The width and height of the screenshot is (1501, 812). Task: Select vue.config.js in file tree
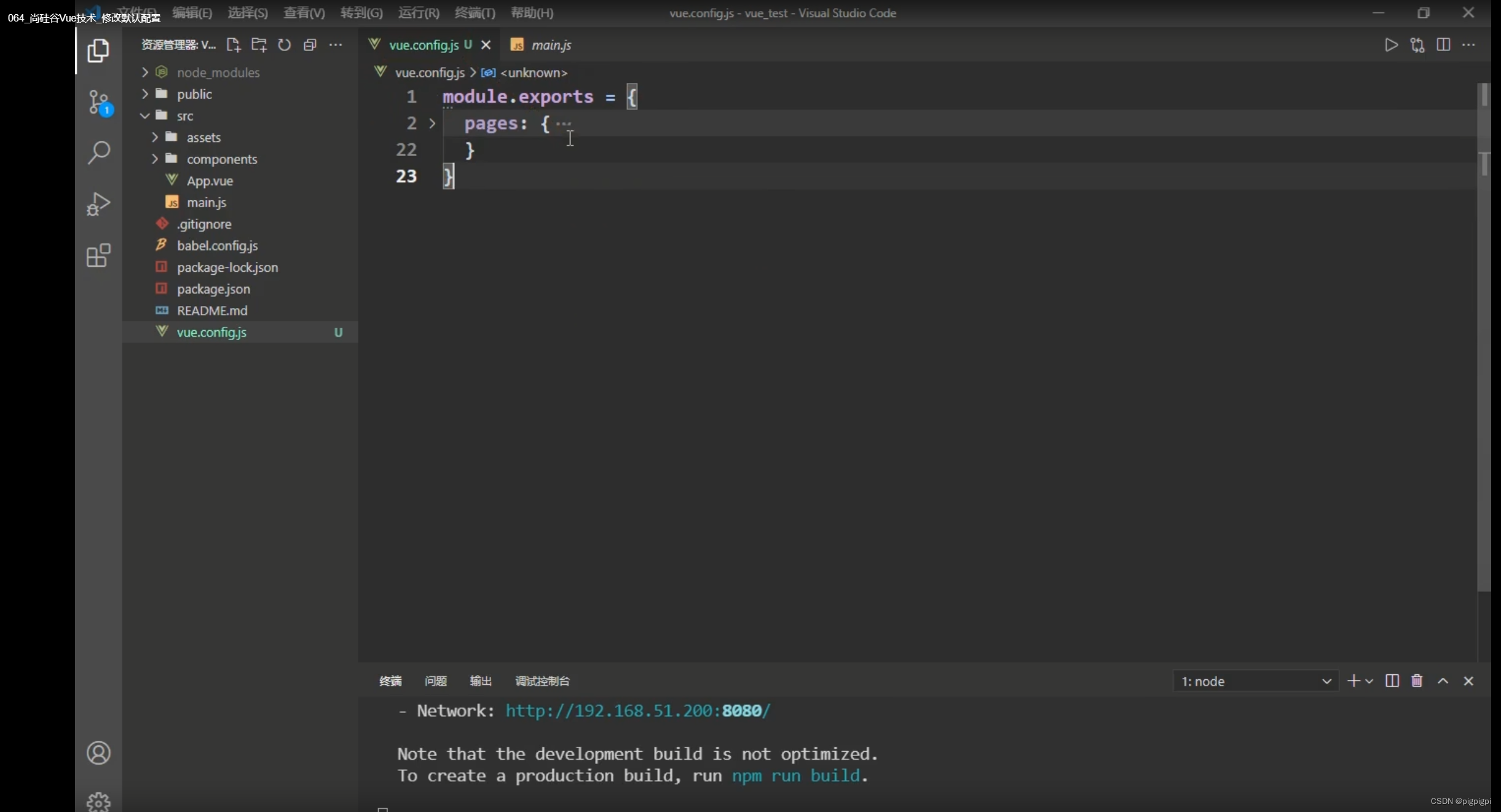(240, 332)
